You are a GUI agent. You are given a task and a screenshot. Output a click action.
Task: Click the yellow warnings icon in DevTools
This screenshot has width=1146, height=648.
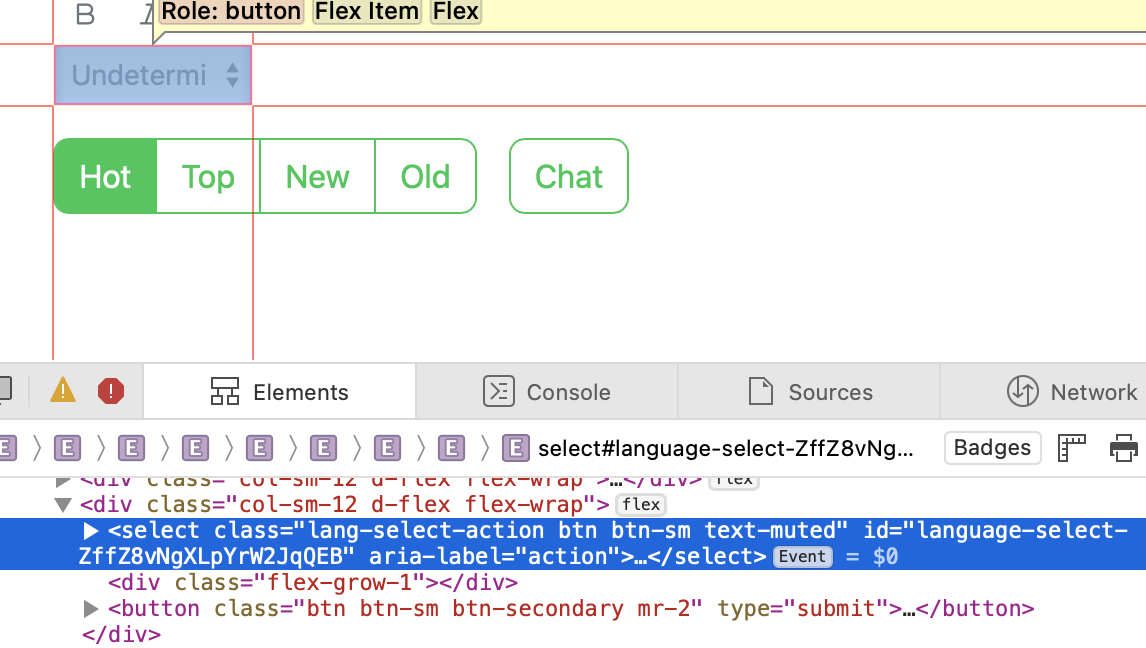pos(62,391)
